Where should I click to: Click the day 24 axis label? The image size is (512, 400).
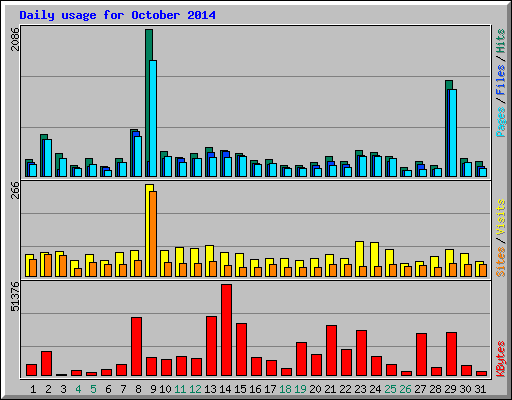(375, 389)
